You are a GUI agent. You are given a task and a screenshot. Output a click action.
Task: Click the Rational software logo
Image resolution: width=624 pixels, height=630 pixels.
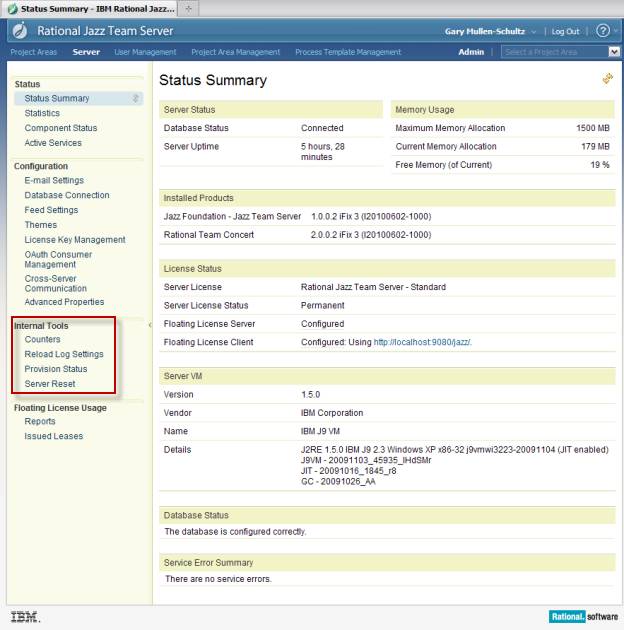pyautogui.click(x=583, y=617)
